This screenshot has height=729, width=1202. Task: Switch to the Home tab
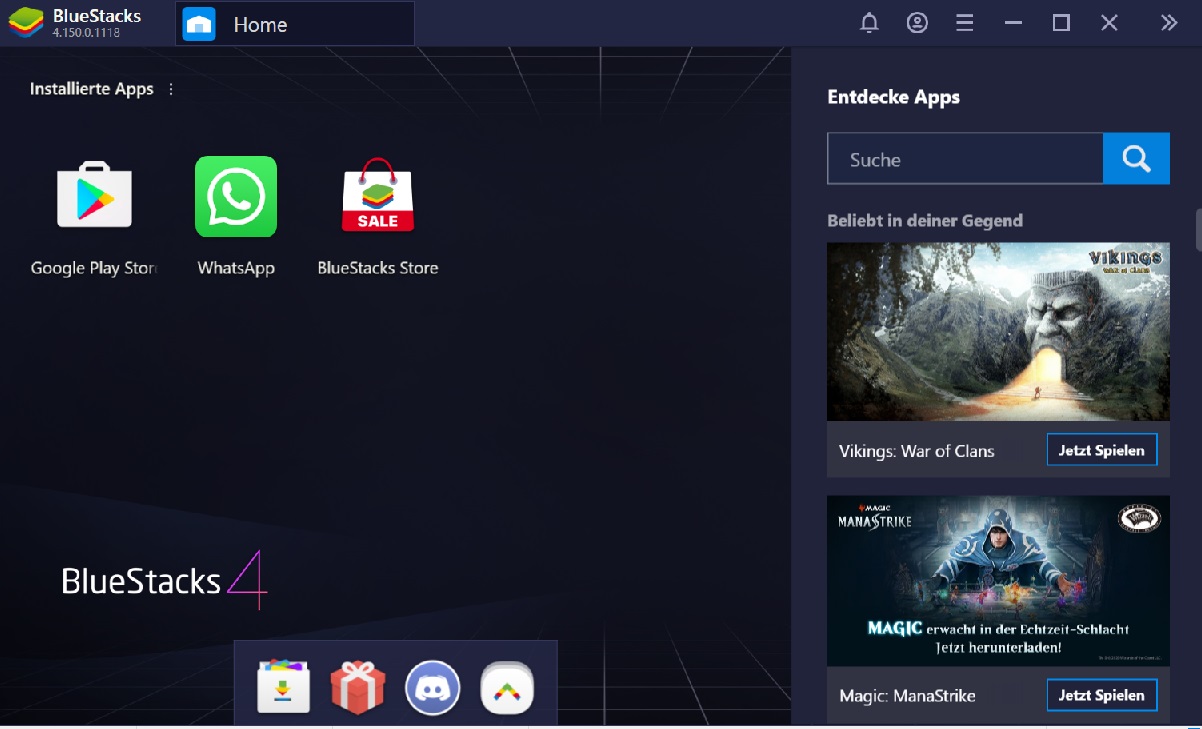[295, 24]
